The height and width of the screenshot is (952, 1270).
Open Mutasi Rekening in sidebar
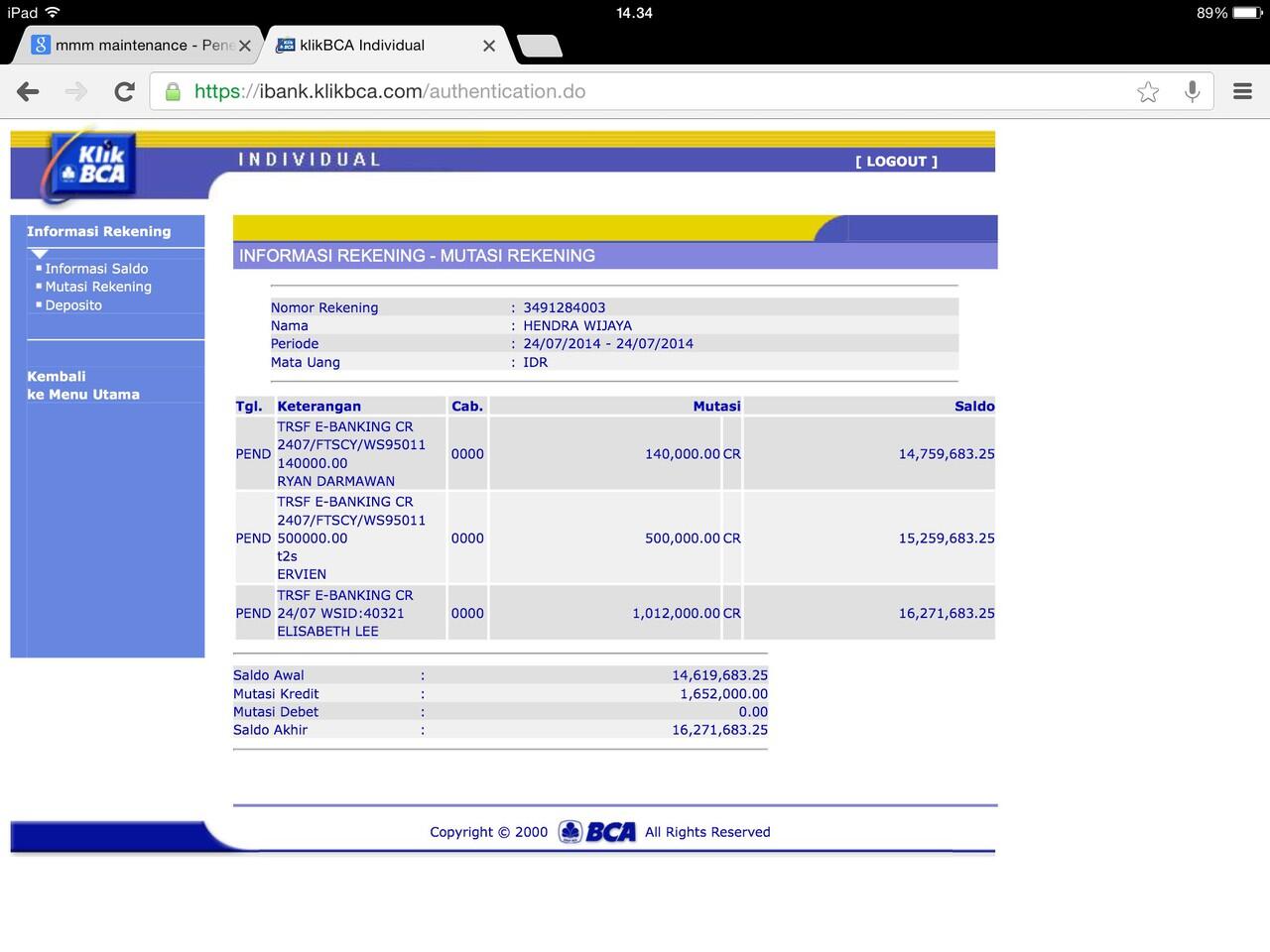click(98, 287)
